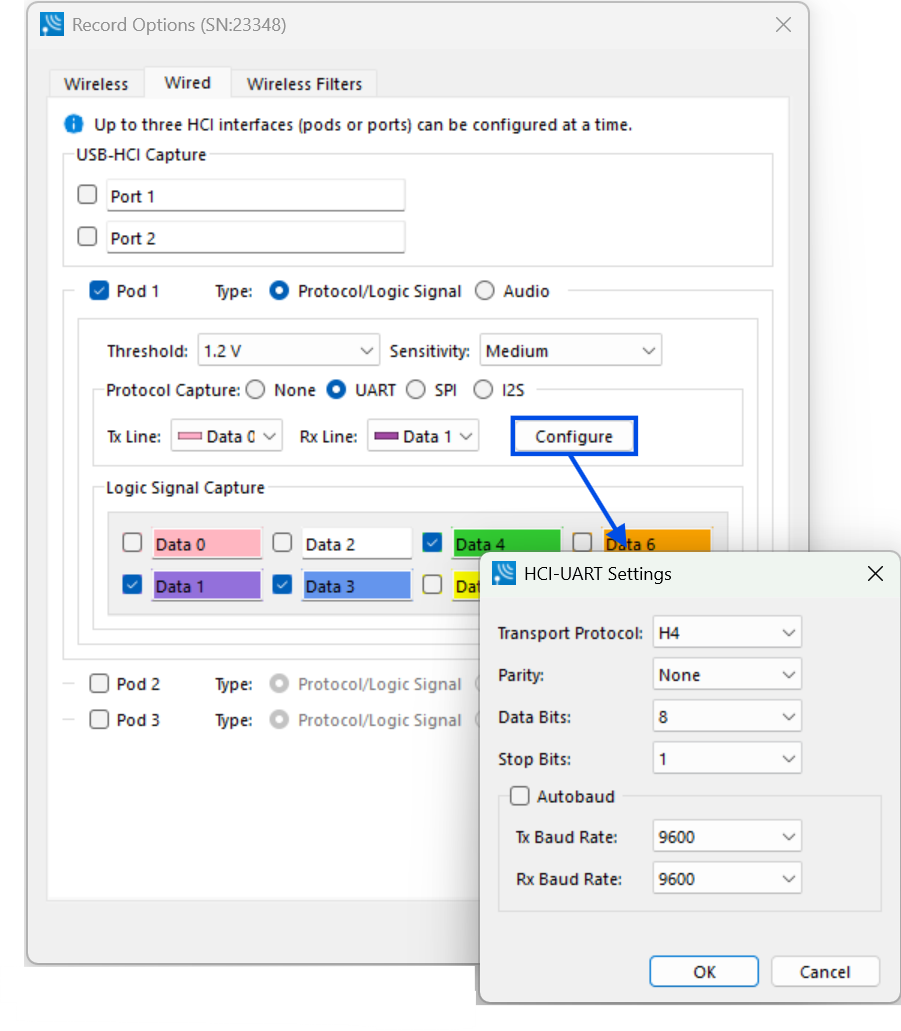Click the Port 1 name field

(x=256, y=195)
